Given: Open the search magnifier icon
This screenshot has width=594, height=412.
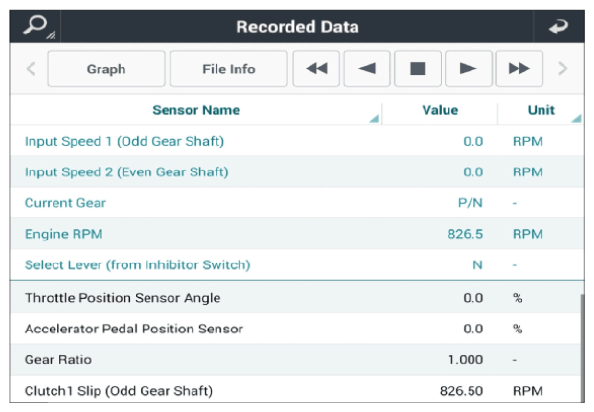Looking at the screenshot, I should point(35,26).
